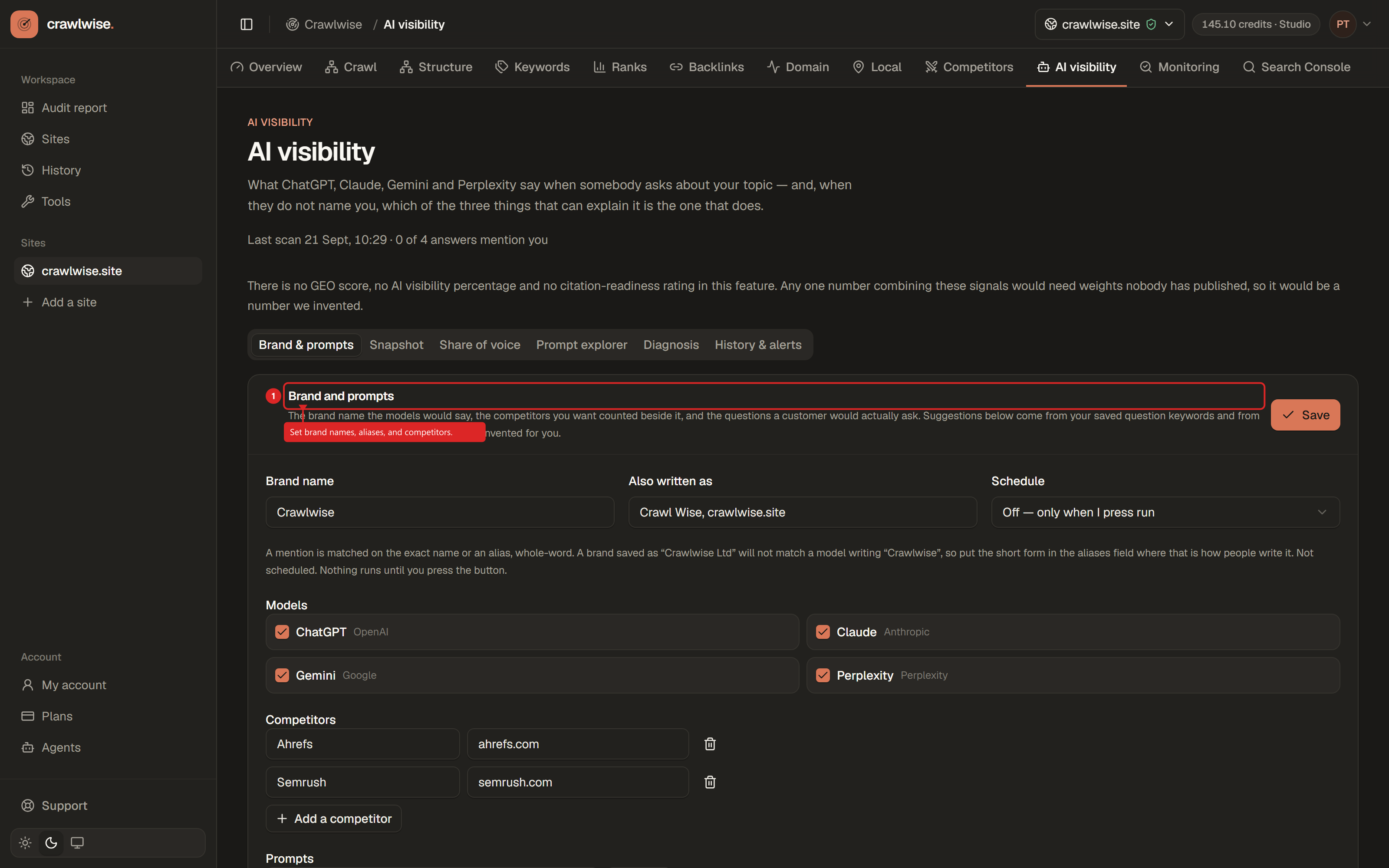Focus the Also written as field
Viewport: 1389px width, 868px height.
803,512
